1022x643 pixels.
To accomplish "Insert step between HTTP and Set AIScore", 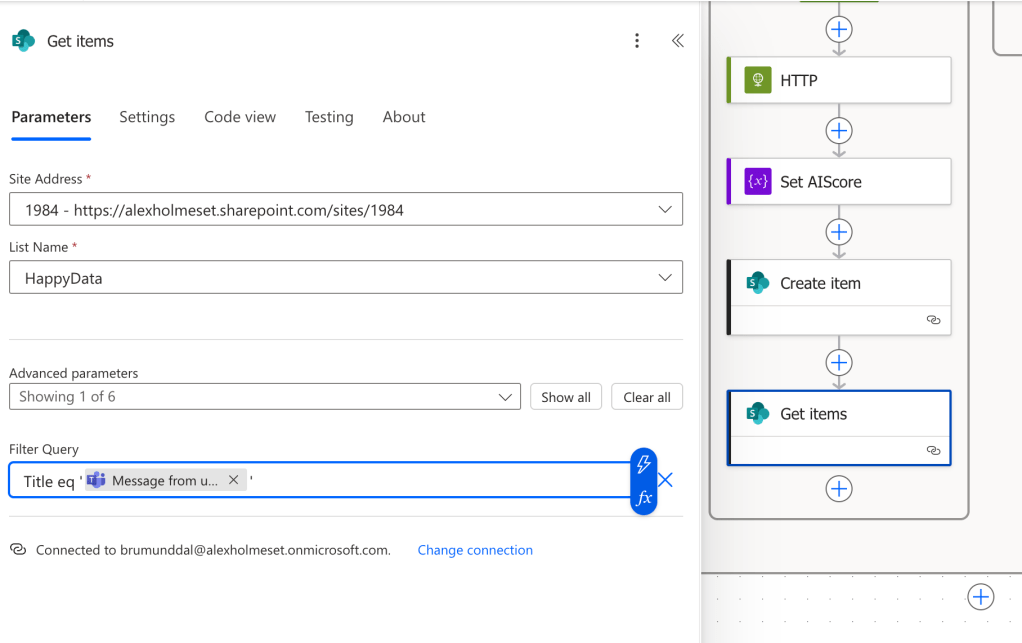I will pyautogui.click(x=839, y=131).
